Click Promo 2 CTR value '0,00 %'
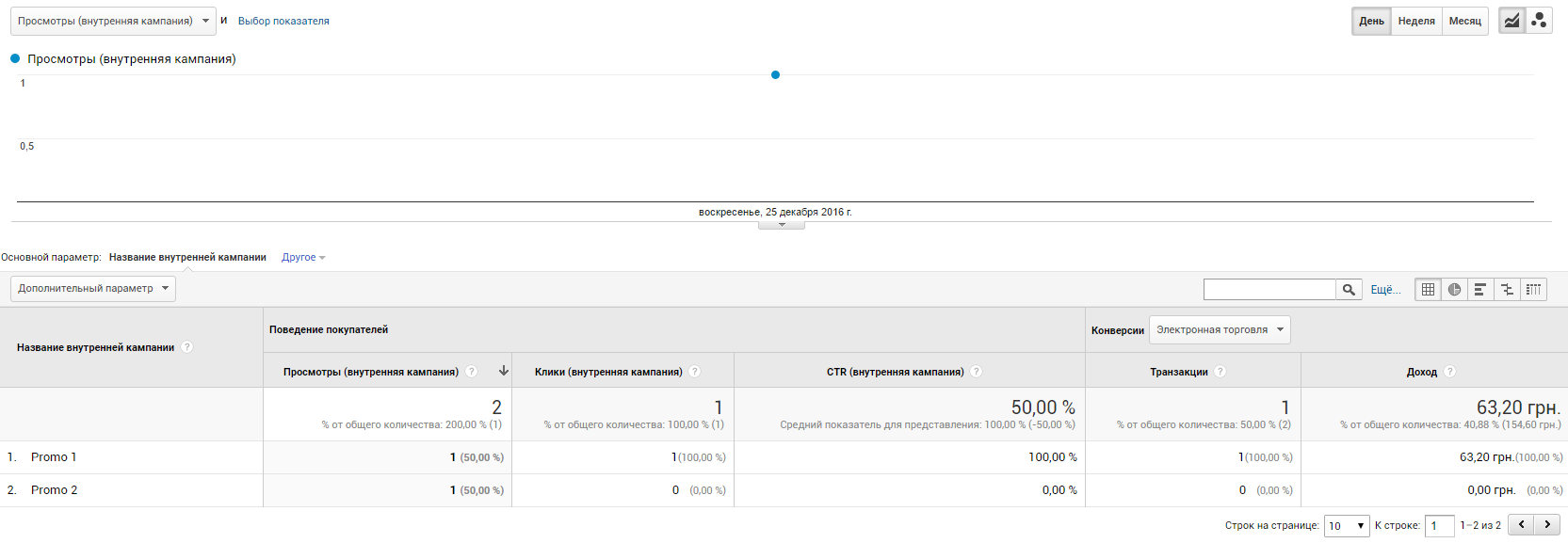Screen dimensions: 1568x543 coord(1059,490)
